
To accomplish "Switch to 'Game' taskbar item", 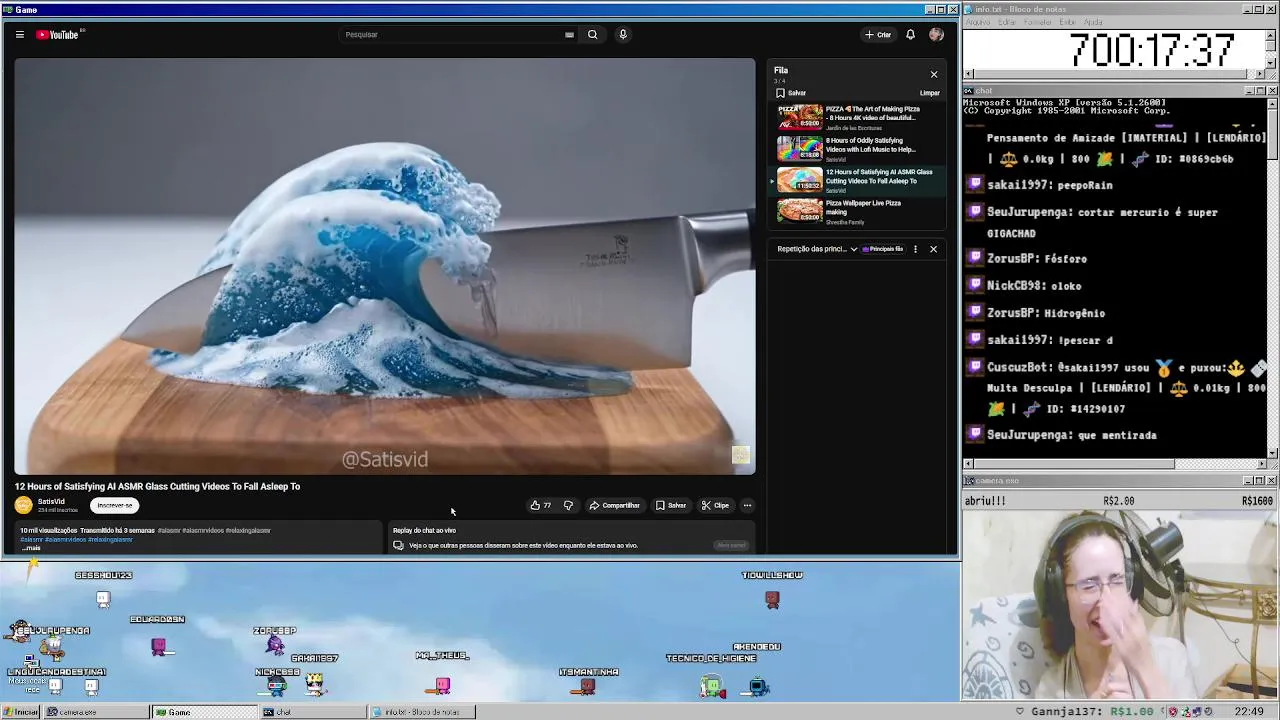I will tap(203, 712).
